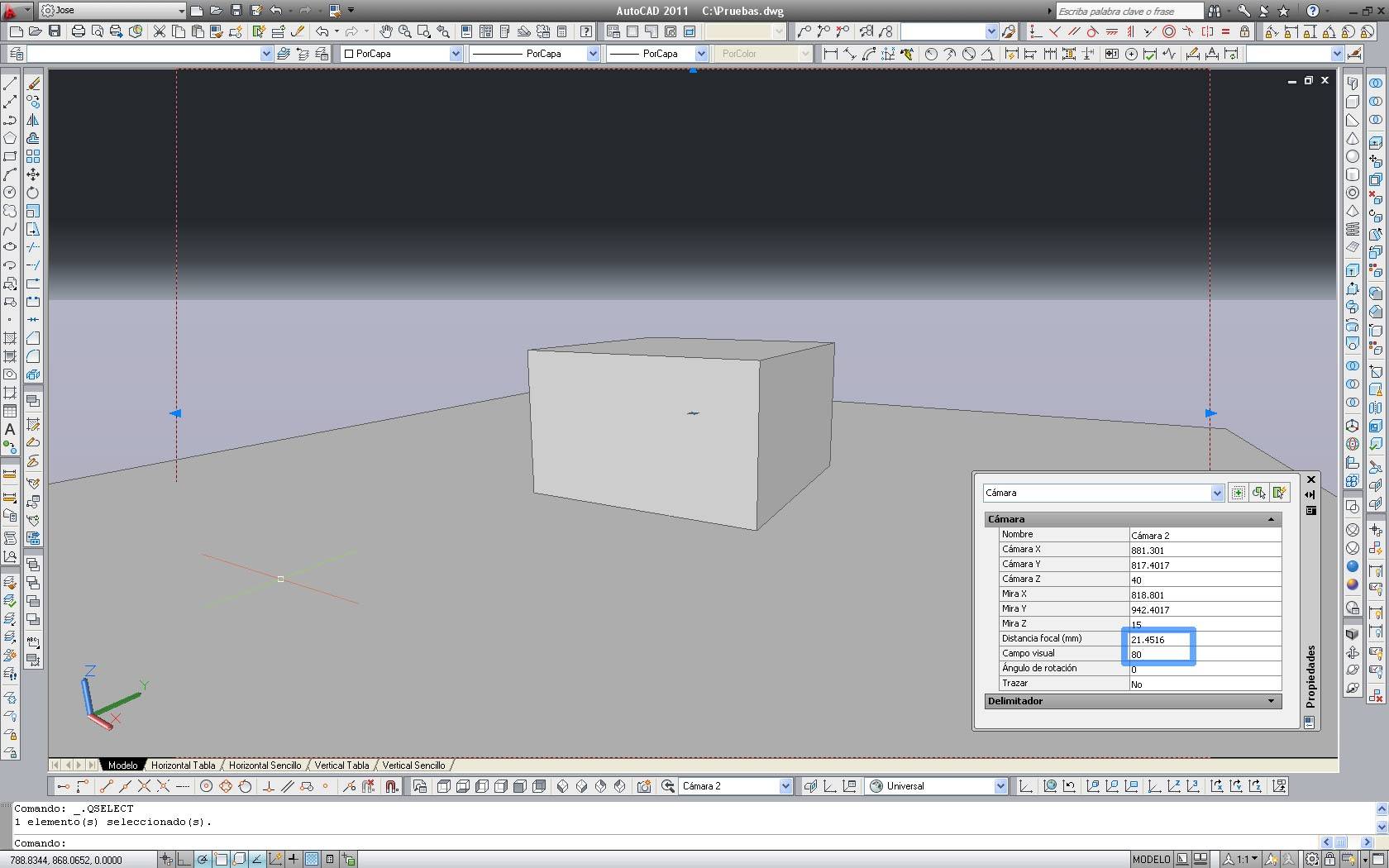Open the layer list dropdown
The image size is (1389, 868).
point(266,54)
